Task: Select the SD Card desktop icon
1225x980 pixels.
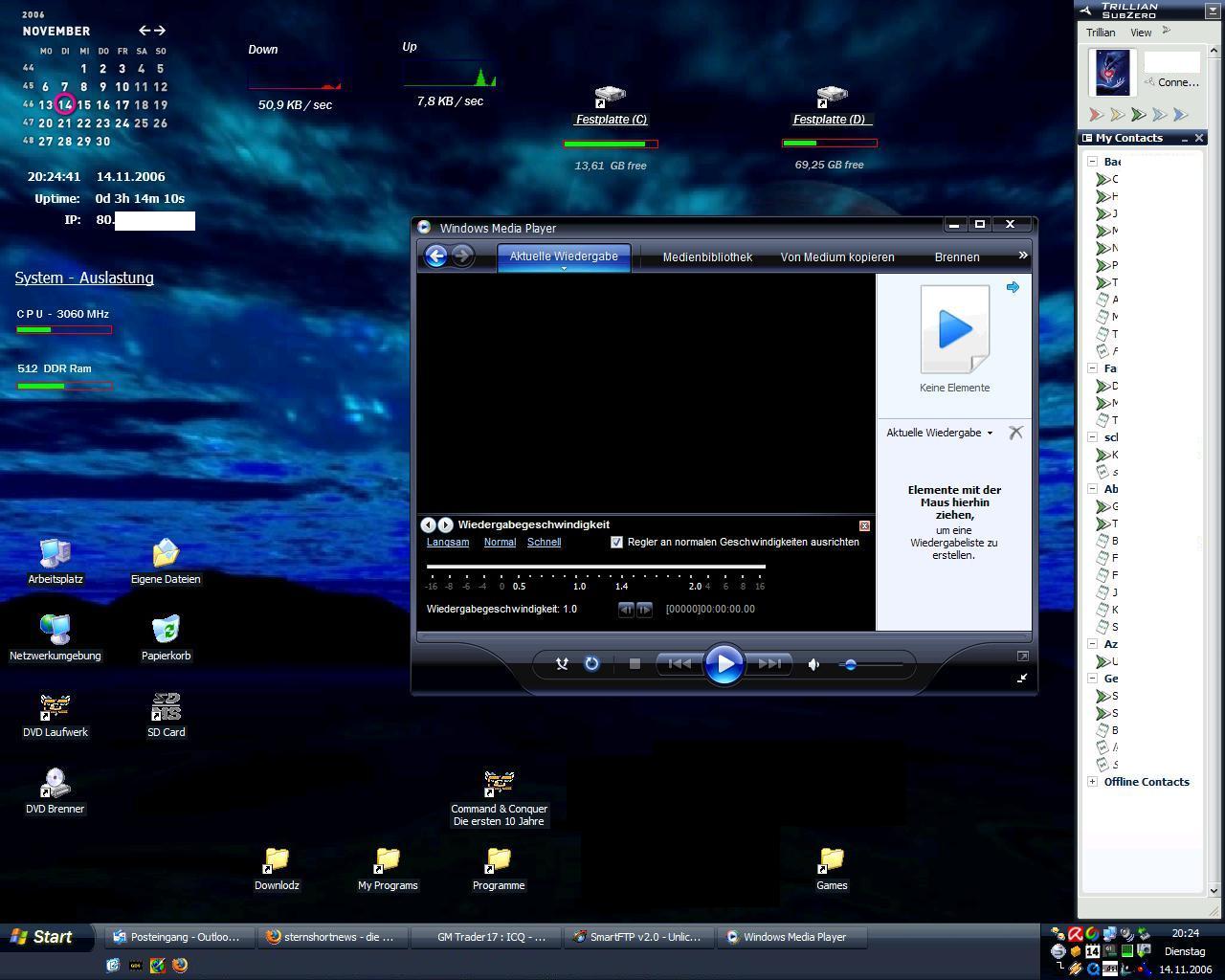Action: click(x=166, y=715)
